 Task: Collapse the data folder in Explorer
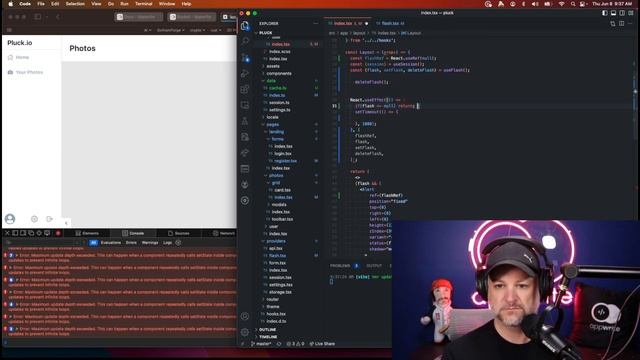271,81
